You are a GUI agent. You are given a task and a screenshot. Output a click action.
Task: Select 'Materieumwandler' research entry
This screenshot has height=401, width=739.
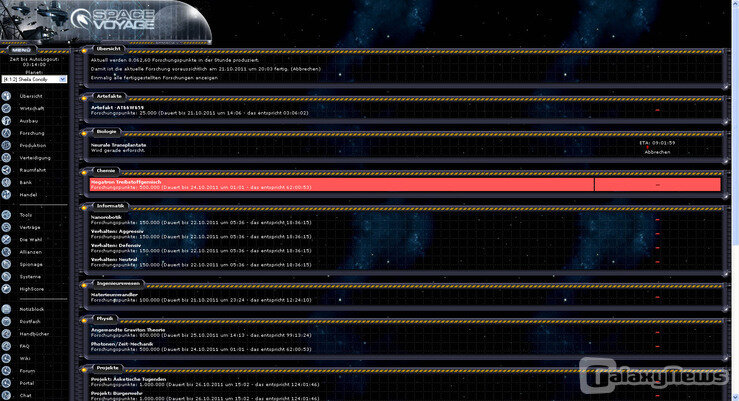coord(114,295)
